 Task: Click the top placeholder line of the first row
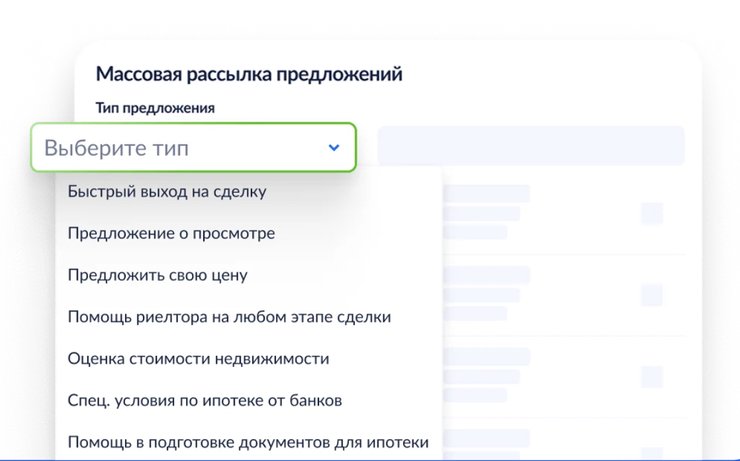point(485,194)
